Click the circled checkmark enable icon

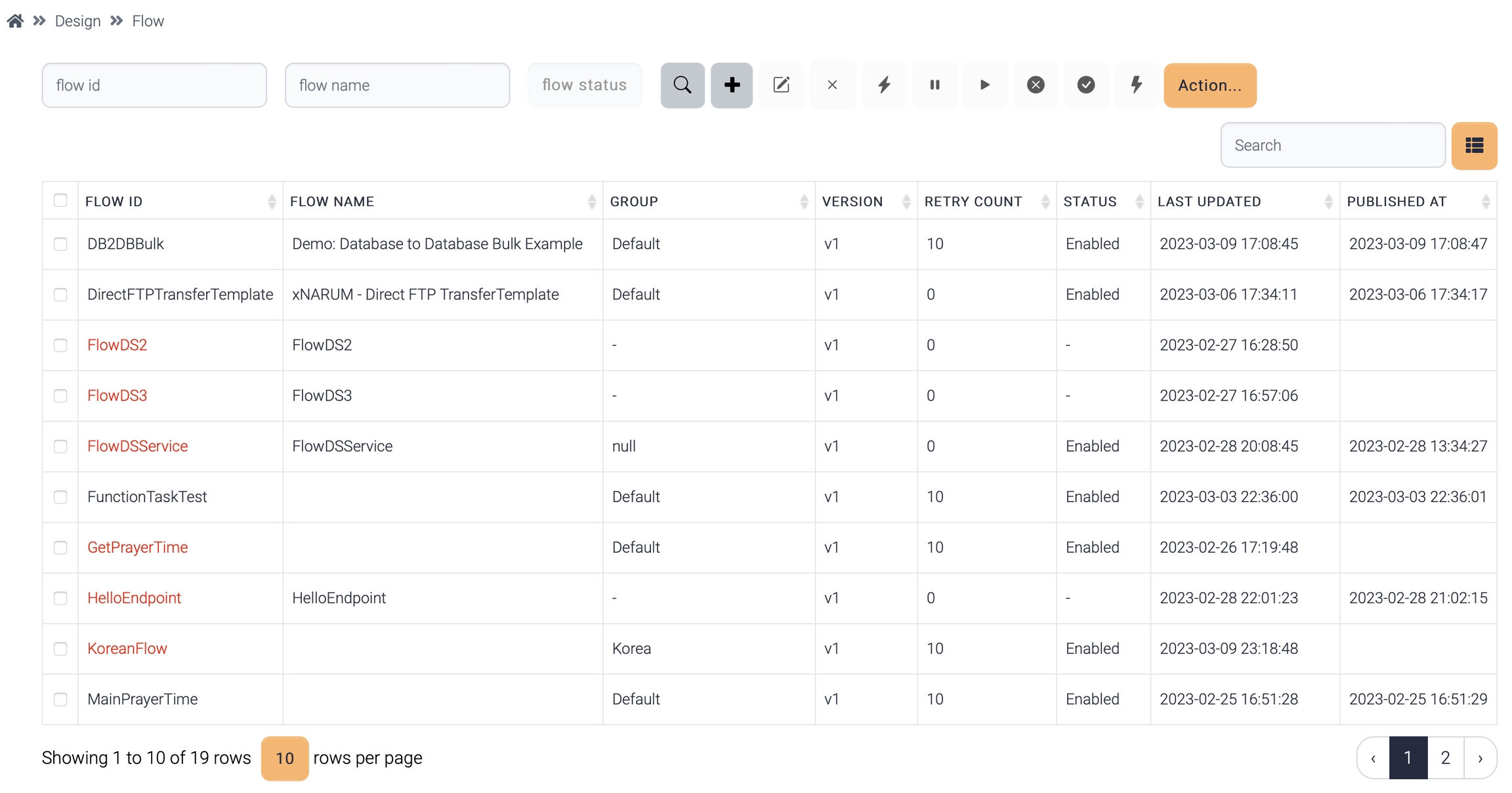pos(1086,85)
